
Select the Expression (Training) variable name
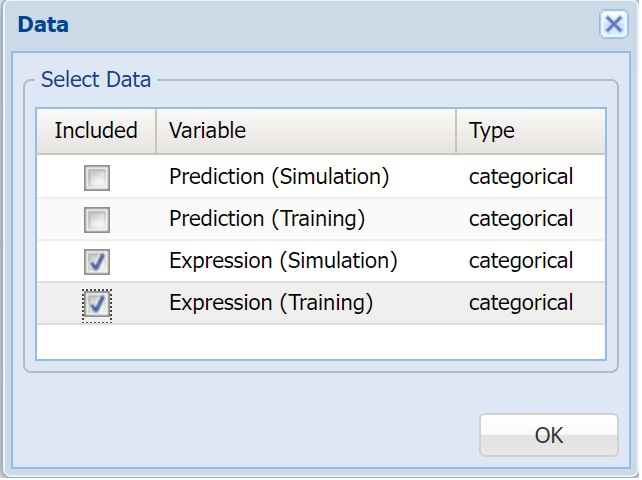[271, 303]
